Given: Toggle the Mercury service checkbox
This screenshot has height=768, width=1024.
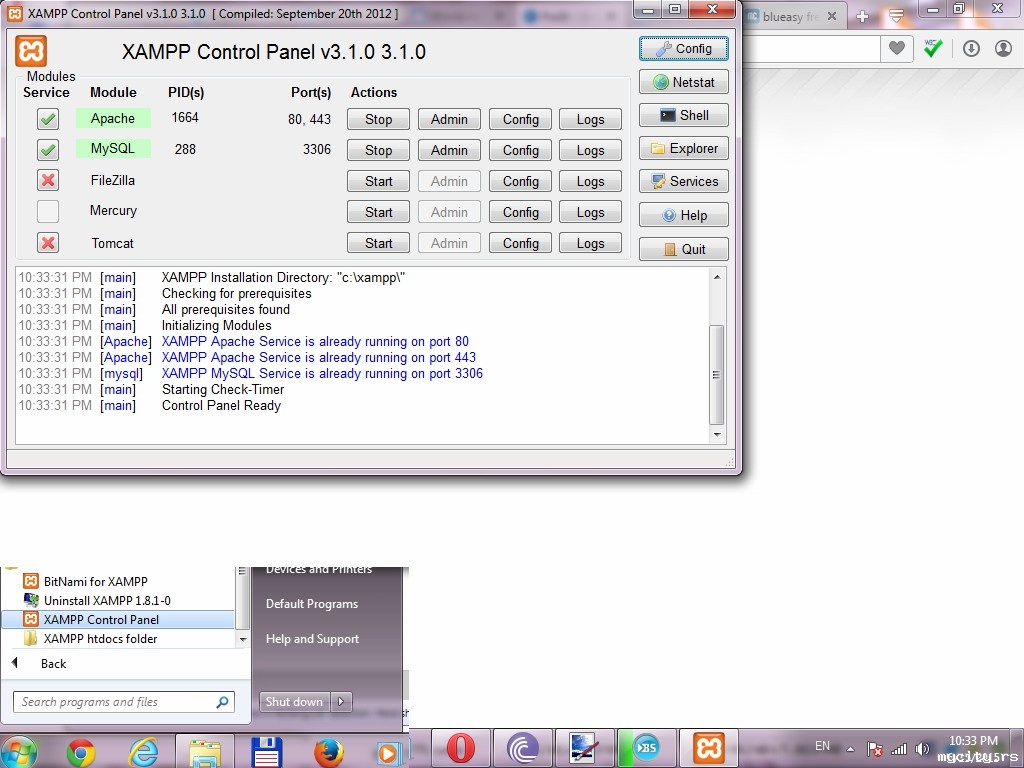Looking at the screenshot, I should pos(48,211).
